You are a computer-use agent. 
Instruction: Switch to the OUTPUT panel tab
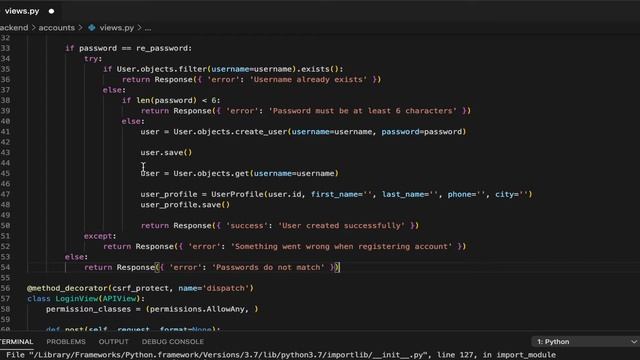[x=113, y=342]
